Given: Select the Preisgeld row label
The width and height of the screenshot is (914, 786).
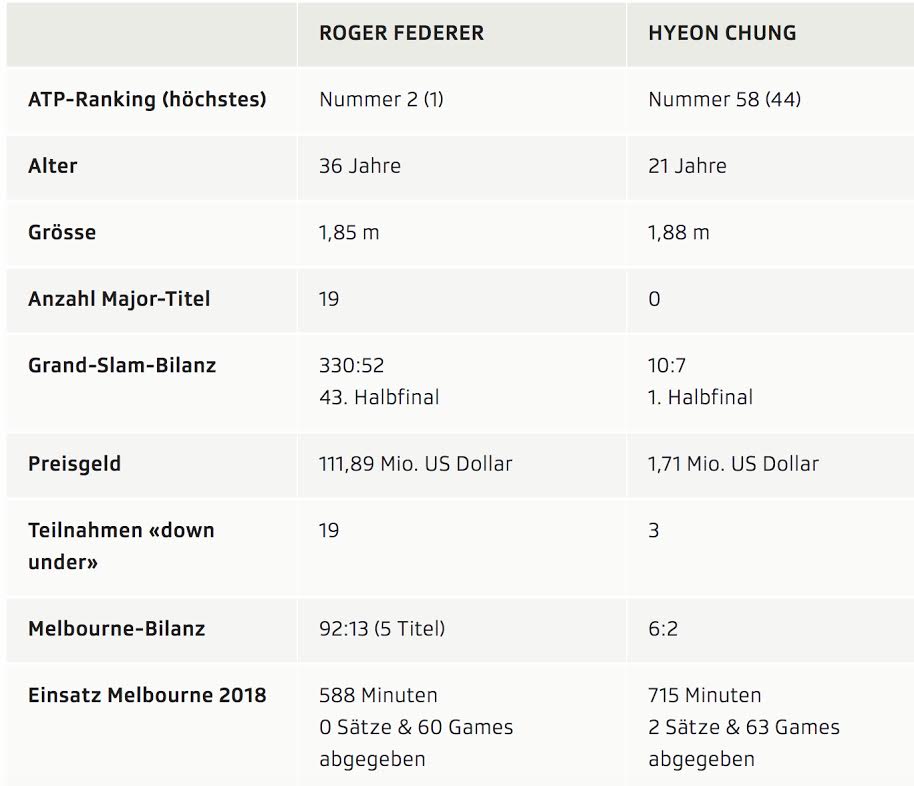Looking at the screenshot, I should [75, 464].
